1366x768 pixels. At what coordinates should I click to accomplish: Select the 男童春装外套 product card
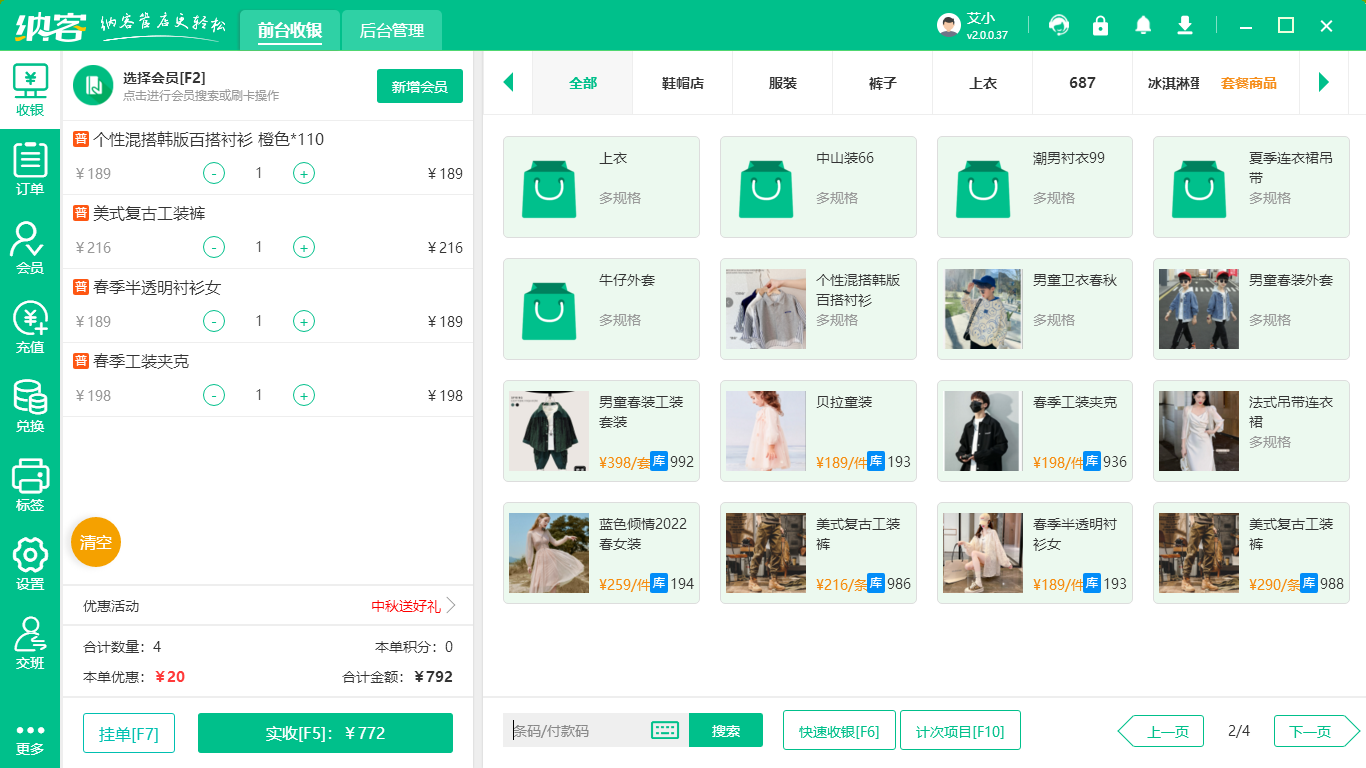click(x=1251, y=309)
